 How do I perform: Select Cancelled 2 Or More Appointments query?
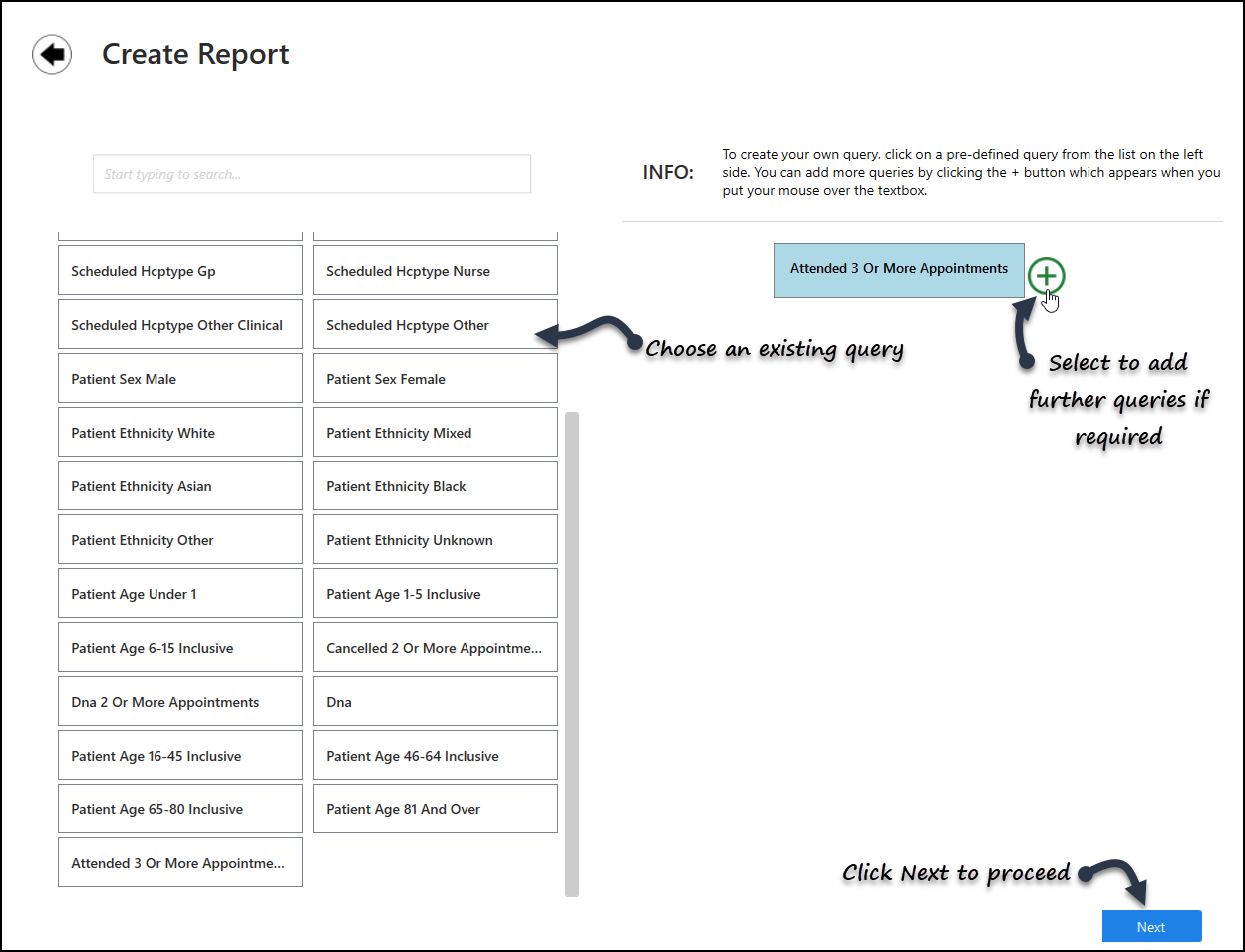(435, 648)
